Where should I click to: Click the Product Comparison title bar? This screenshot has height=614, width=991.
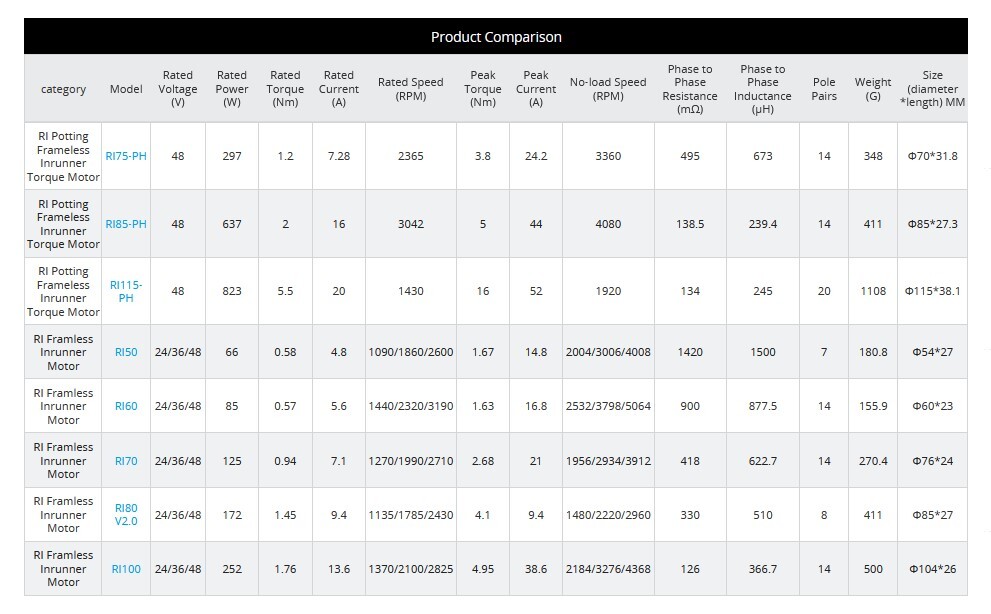(x=496, y=37)
